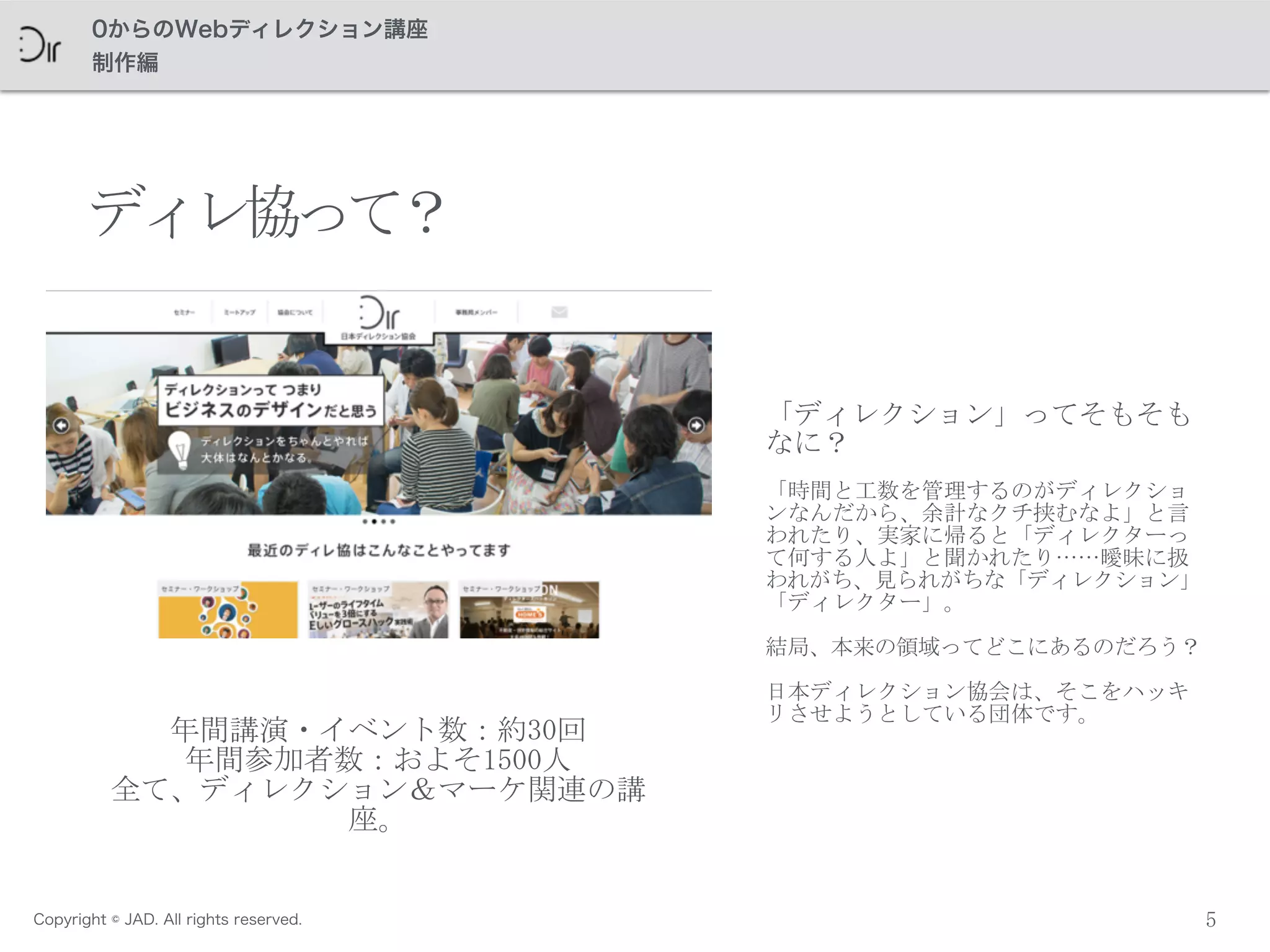Click the ビジネスのデザインだと思う banner headline

coord(270,410)
